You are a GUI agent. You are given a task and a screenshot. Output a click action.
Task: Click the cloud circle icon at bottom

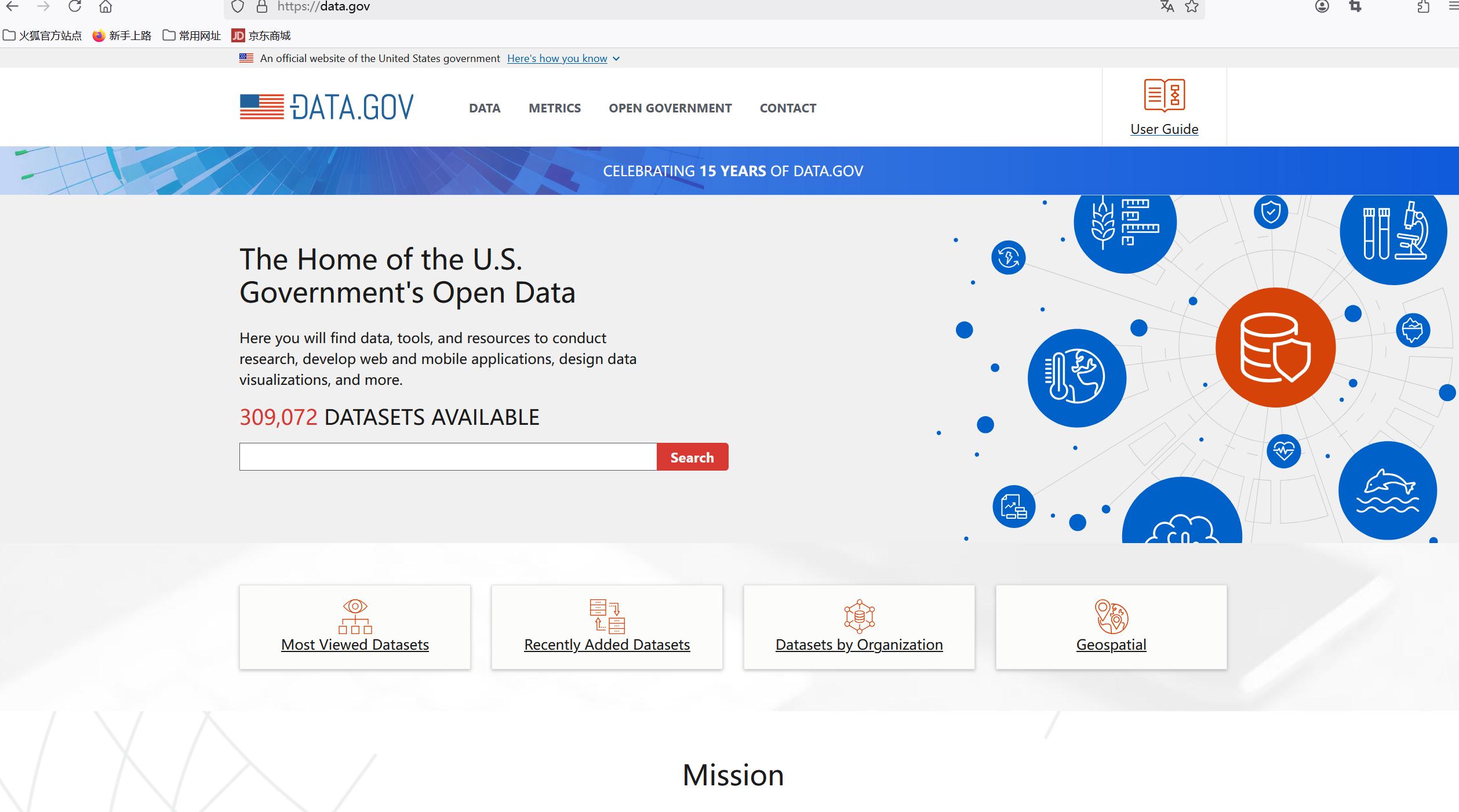click(x=1182, y=511)
